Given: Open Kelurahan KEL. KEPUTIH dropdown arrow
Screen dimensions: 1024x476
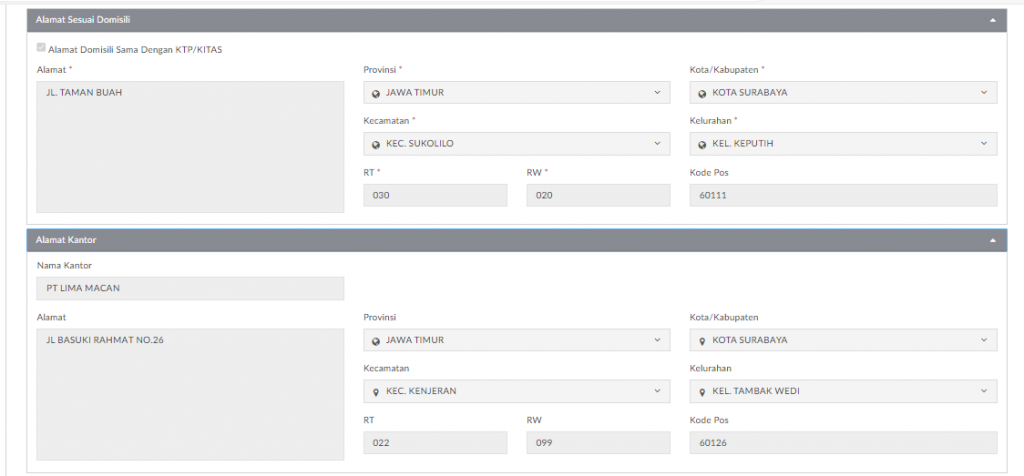Looking at the screenshot, I should (984, 144).
